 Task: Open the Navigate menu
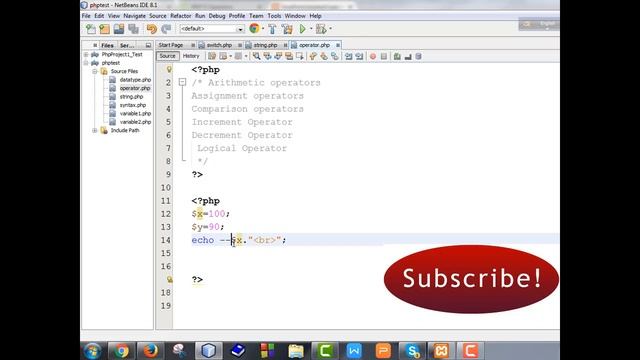pyautogui.click(x=134, y=16)
